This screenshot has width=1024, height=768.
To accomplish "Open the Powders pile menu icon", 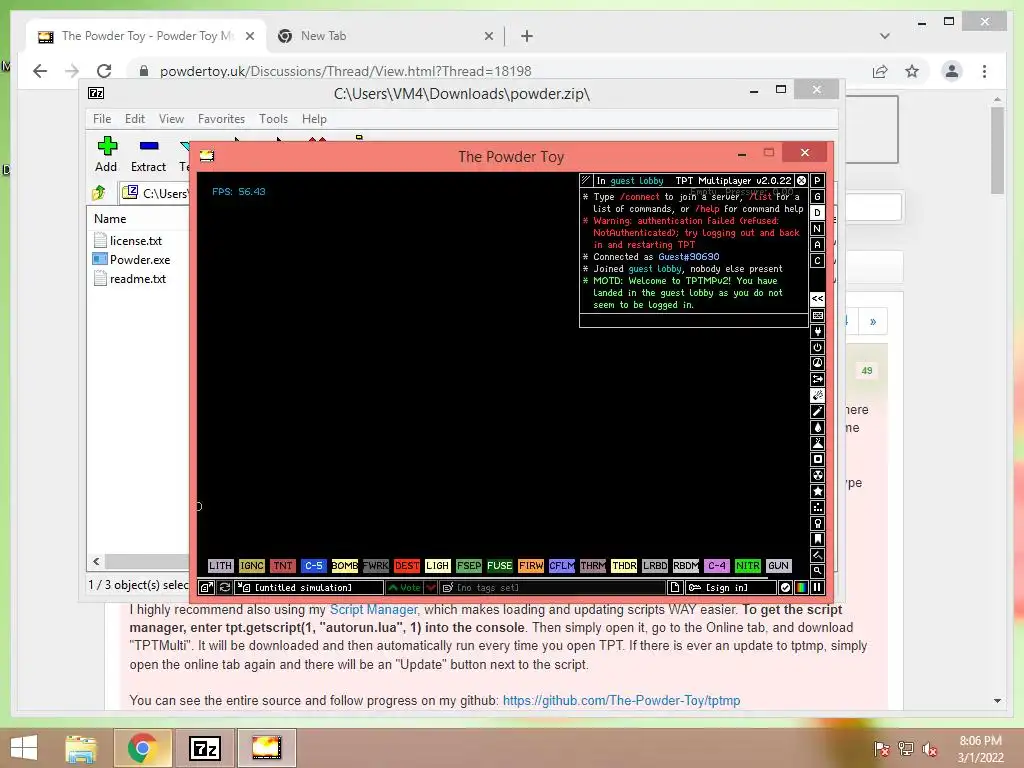I will pos(817,443).
